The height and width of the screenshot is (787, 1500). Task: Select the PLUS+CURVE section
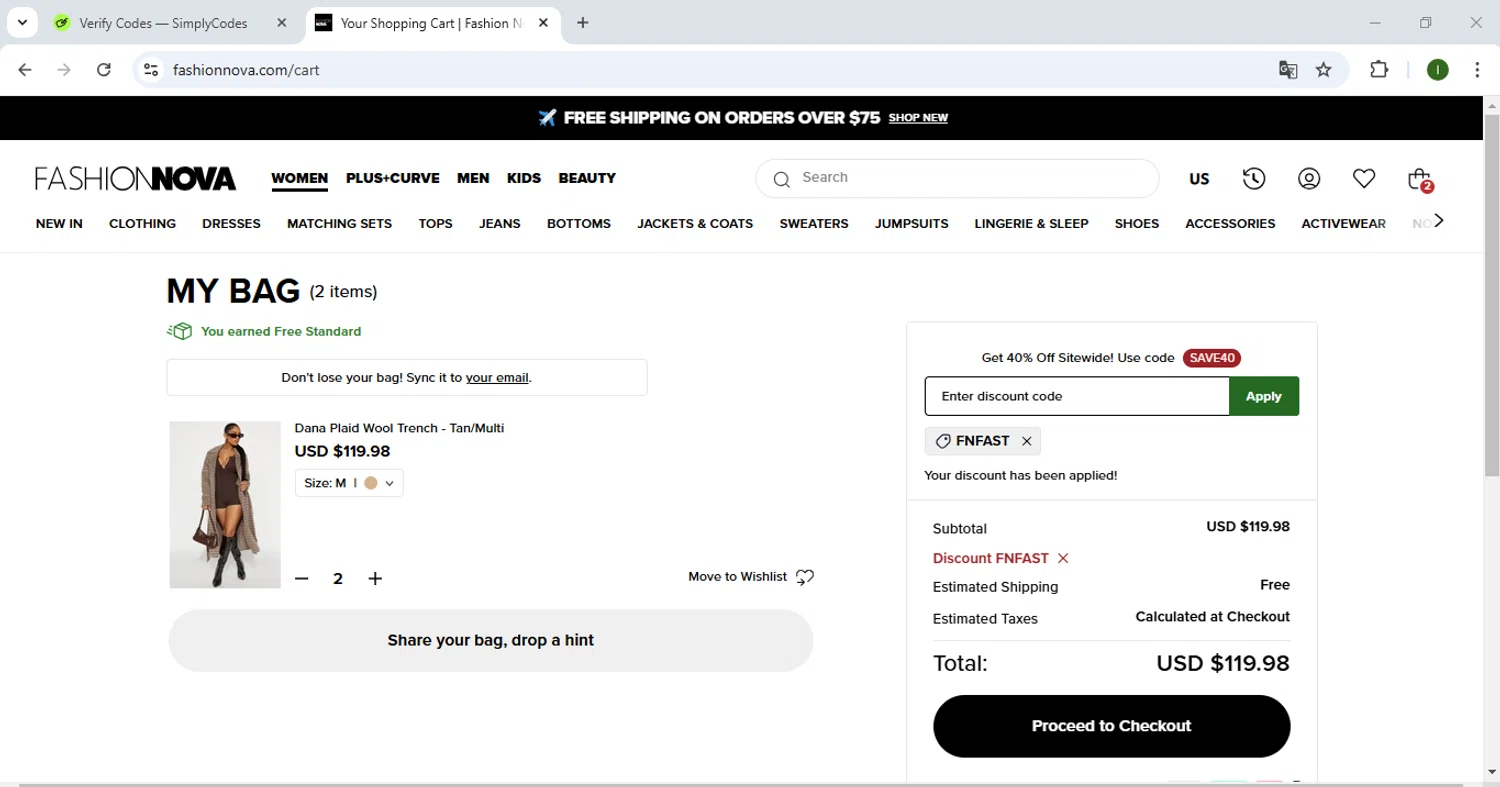click(393, 178)
